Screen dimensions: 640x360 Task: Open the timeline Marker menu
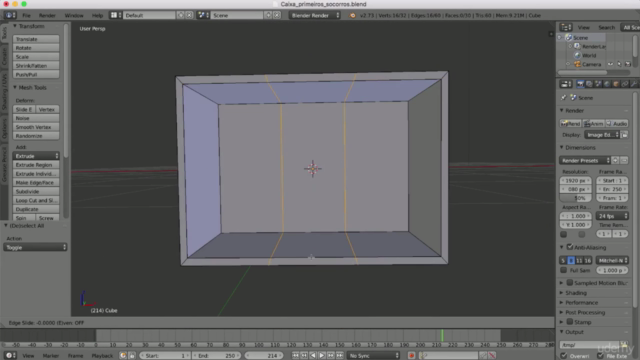[51, 356]
